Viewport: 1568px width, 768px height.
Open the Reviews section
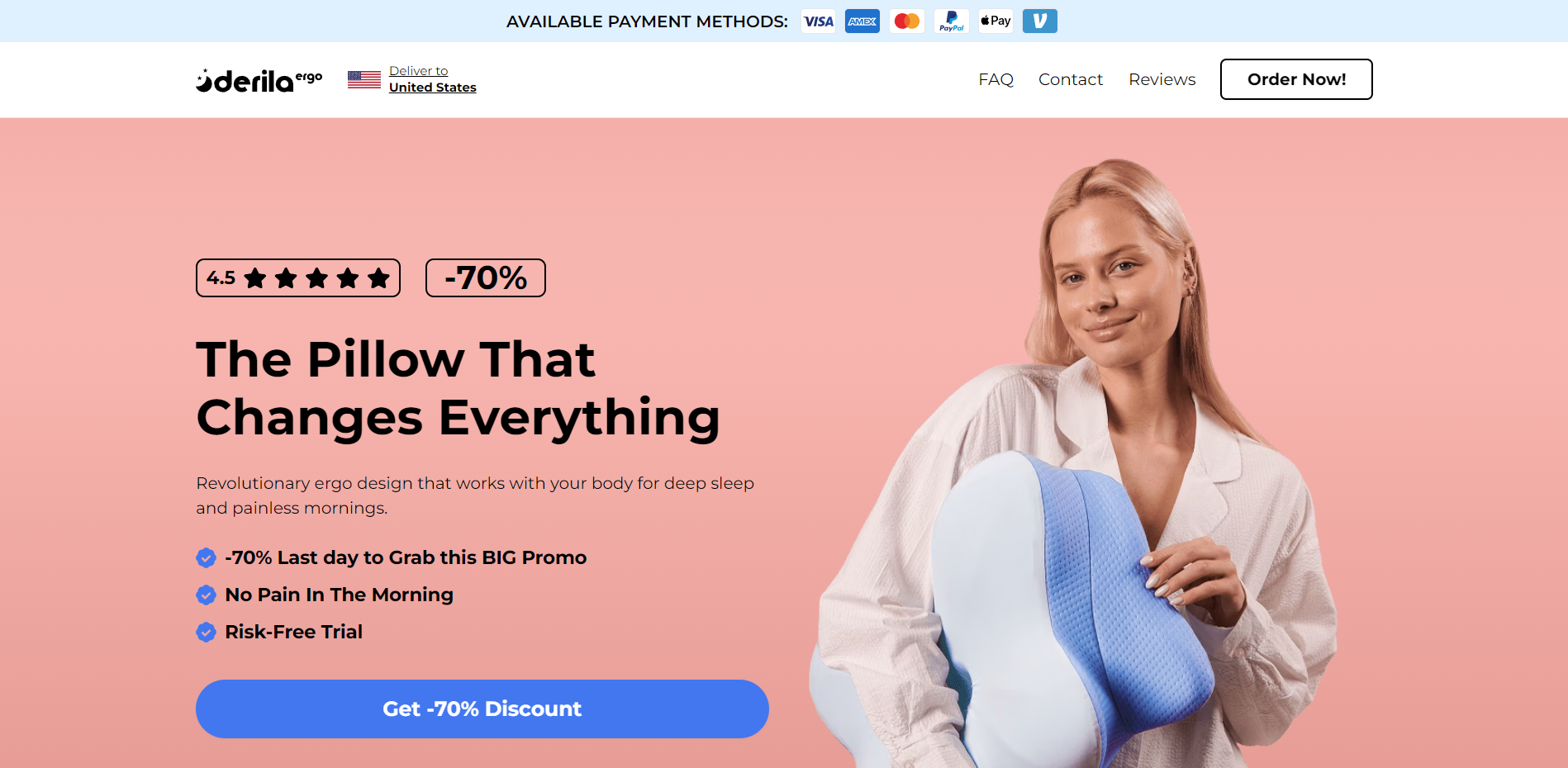(x=1162, y=79)
